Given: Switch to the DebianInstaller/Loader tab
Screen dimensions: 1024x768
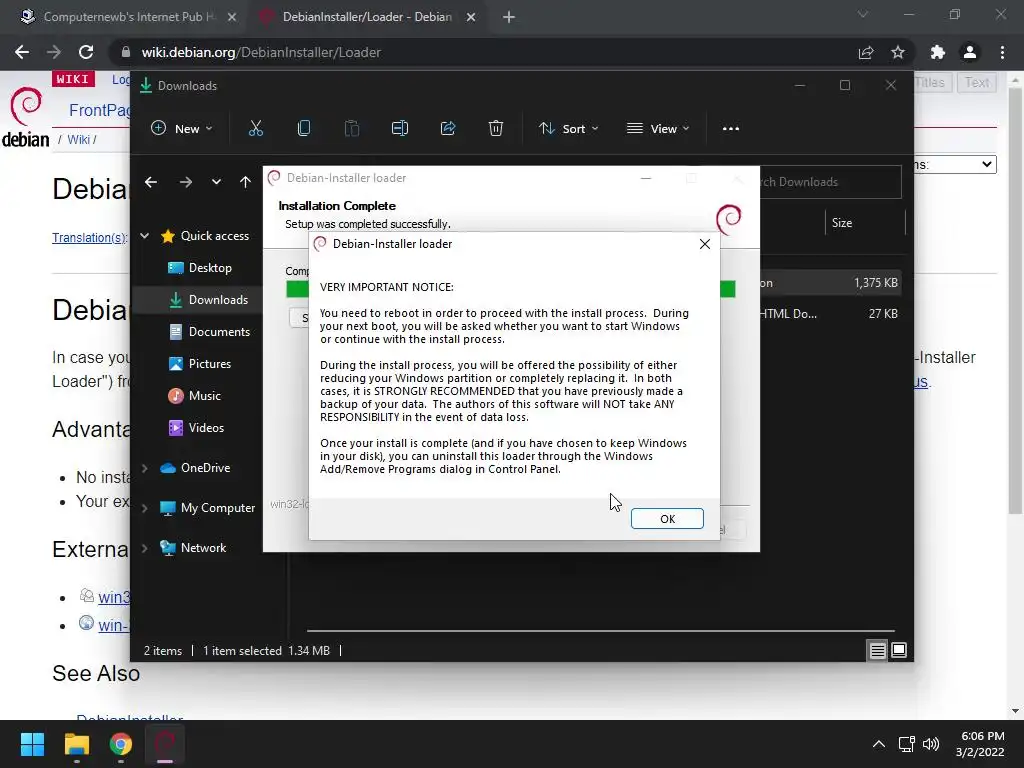Looking at the screenshot, I should pyautogui.click(x=367, y=17).
